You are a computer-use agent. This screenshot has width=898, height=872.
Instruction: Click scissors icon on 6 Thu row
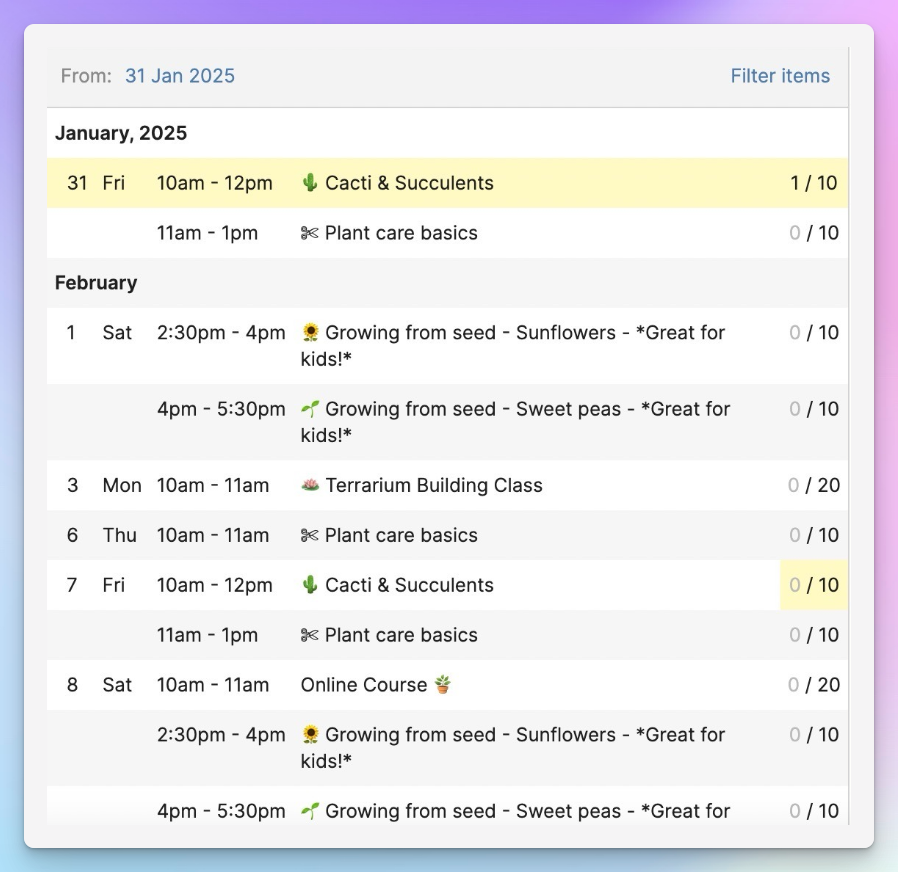pyautogui.click(x=309, y=535)
